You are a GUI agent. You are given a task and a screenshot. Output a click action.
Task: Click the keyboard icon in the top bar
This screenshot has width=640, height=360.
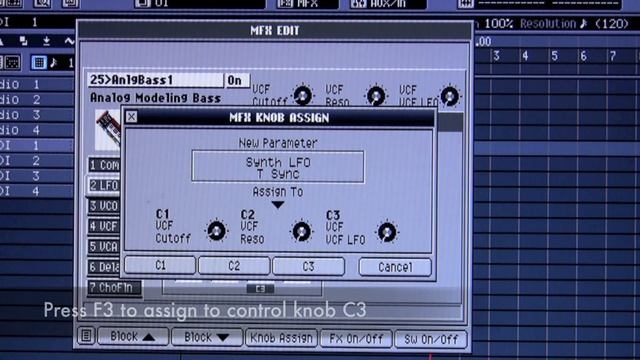click(465, 4)
